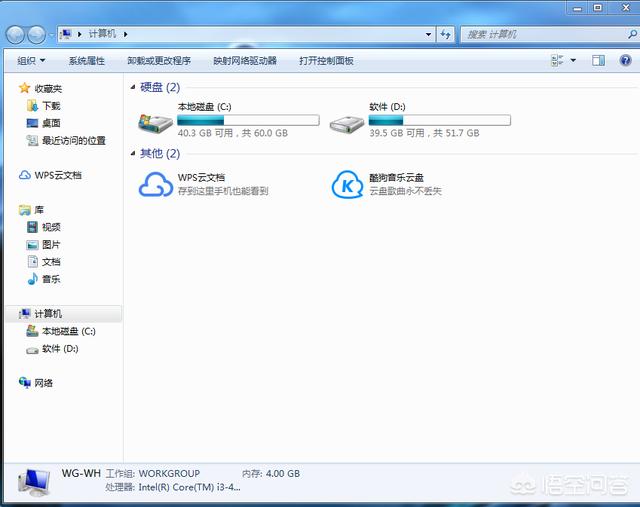
Task: Click the text 40.3 GB 可用，共 60.0 GB
Action: click(x=233, y=133)
